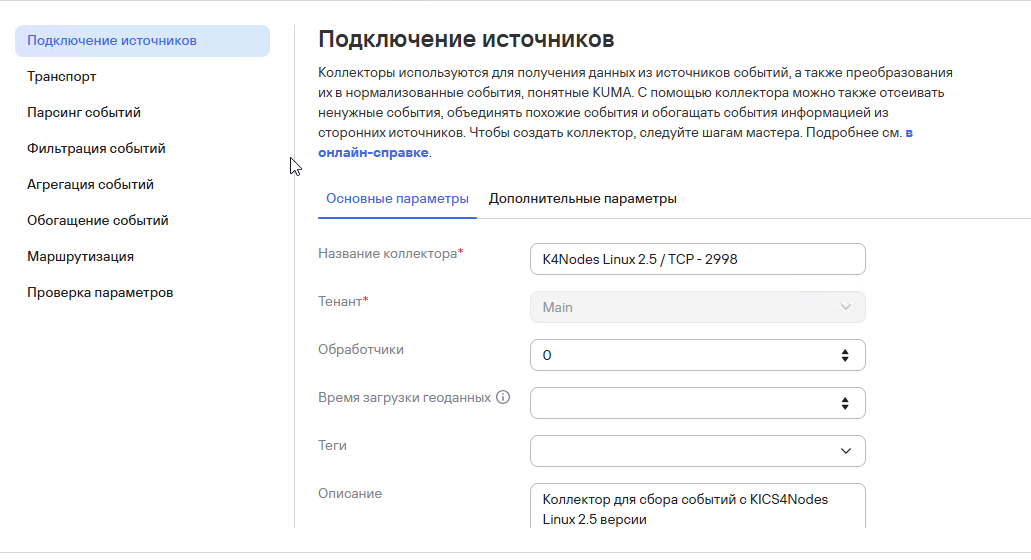Click the Время загрузки геоданных info icon
Screen dimensions: 1031x560
point(503,397)
